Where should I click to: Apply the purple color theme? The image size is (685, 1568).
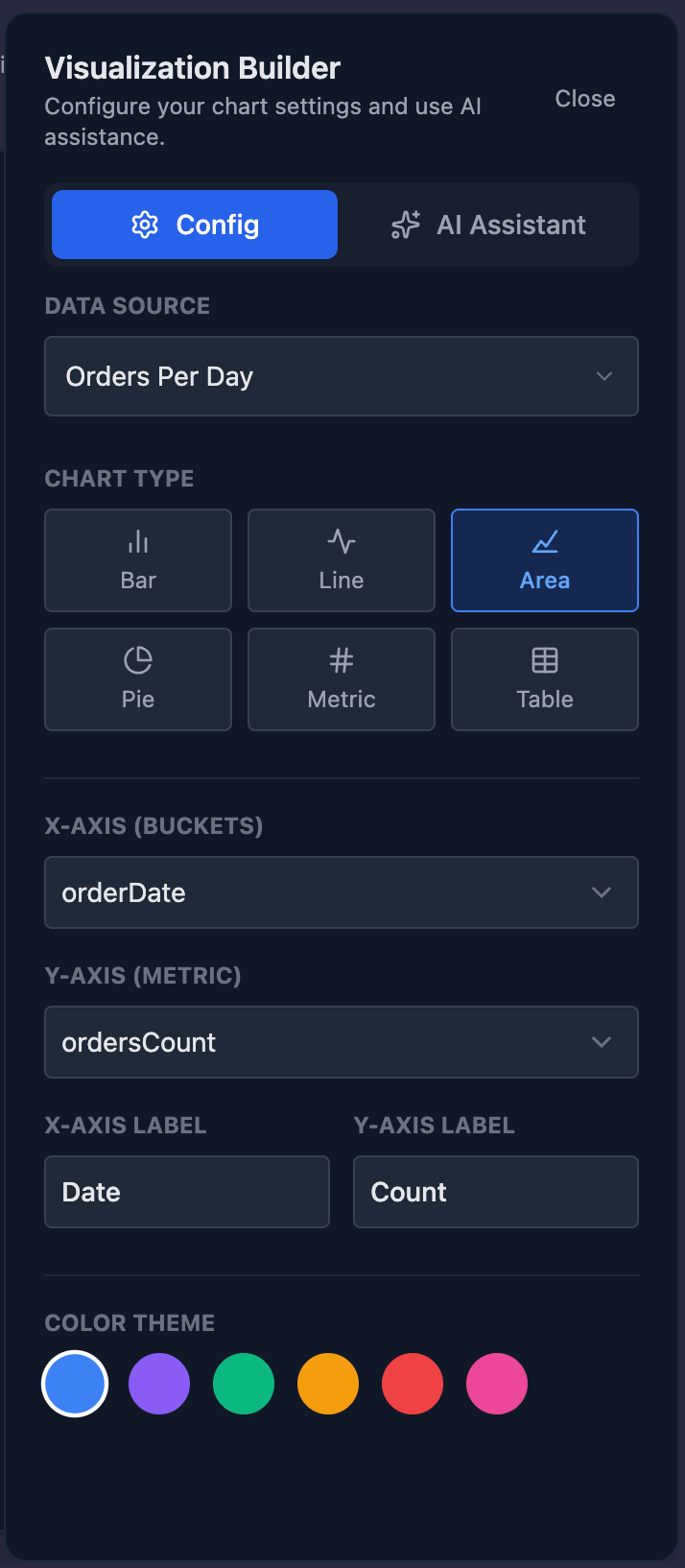(x=159, y=1384)
